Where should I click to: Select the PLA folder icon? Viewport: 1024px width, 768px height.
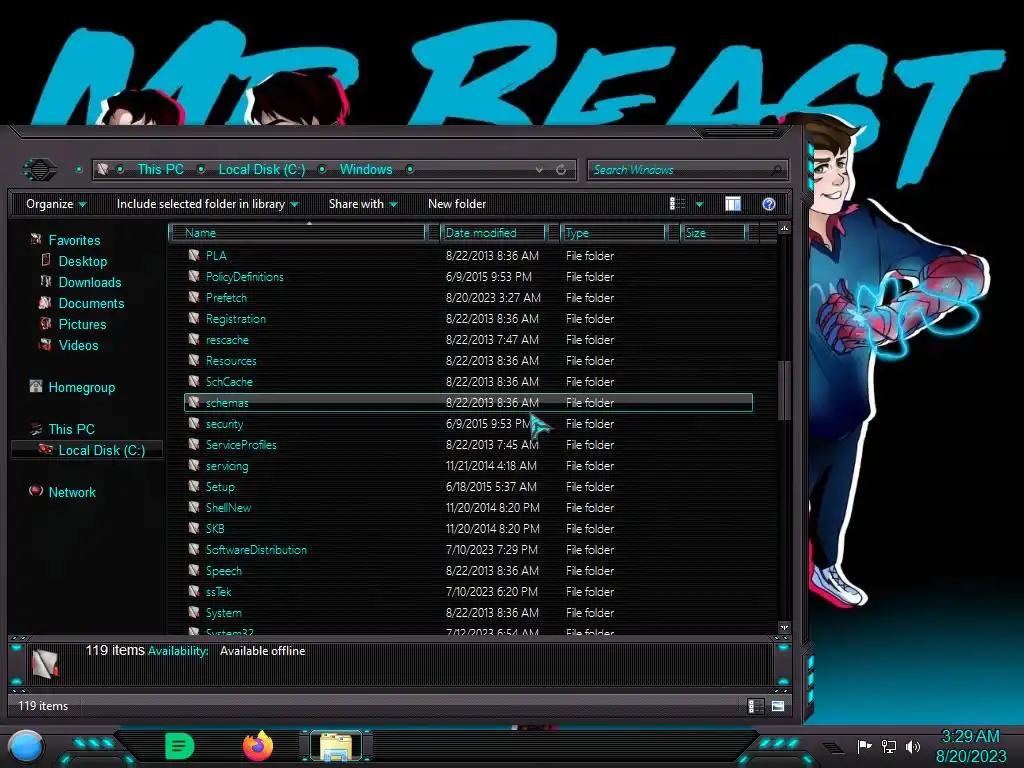[194, 255]
